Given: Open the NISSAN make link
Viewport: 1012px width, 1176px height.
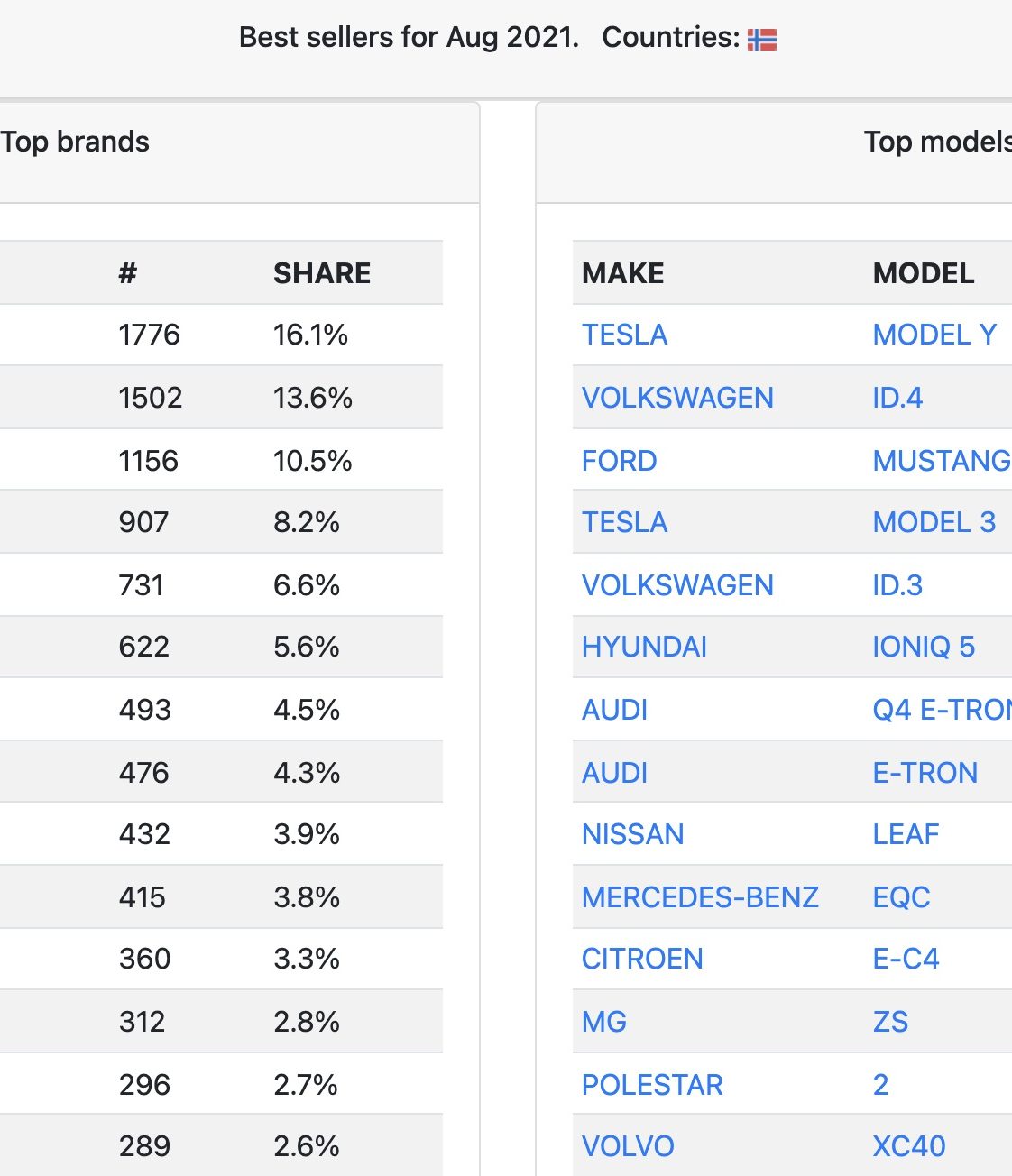Looking at the screenshot, I should (632, 834).
